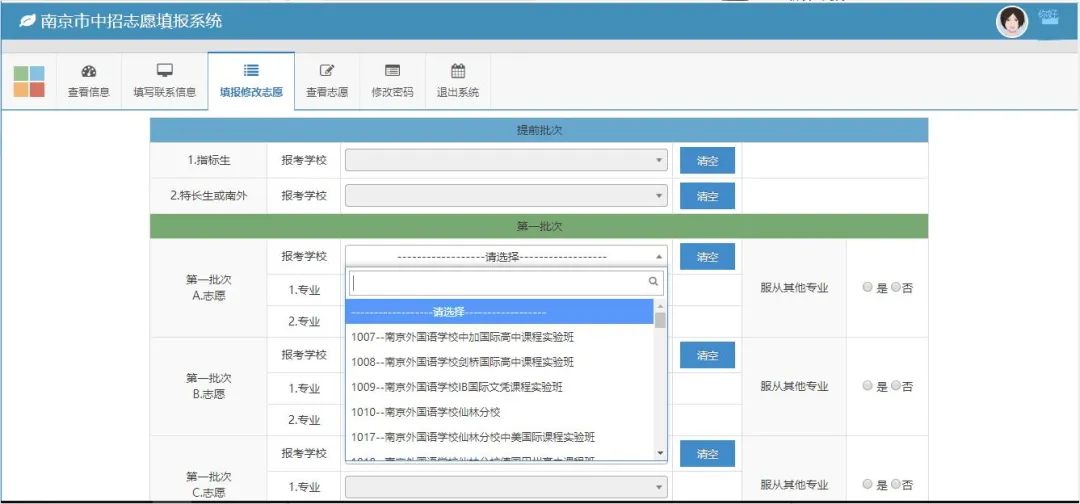
Task: Click the green 第一批次 section header
Action: tap(539, 227)
